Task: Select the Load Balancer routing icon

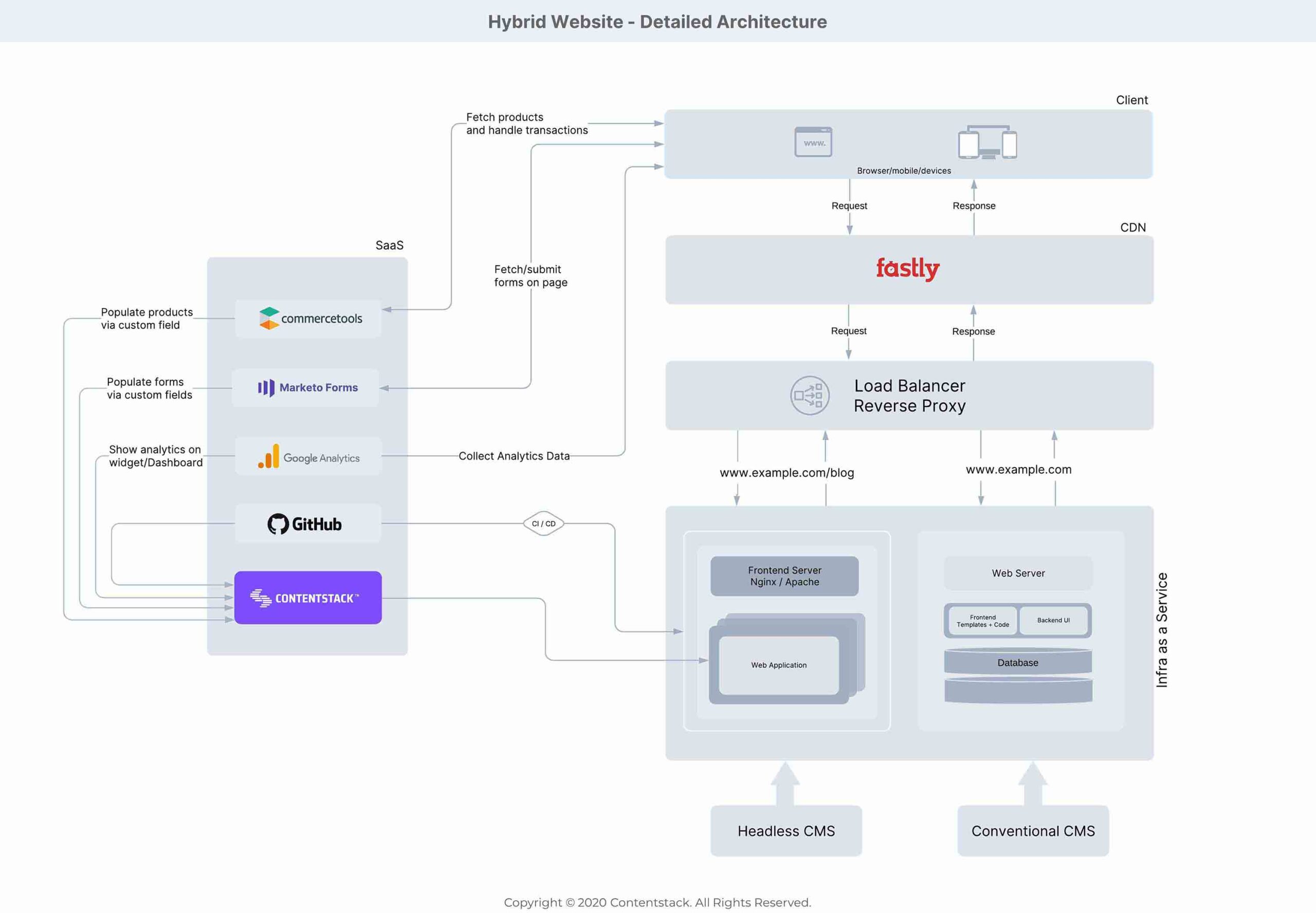Action: click(810, 395)
